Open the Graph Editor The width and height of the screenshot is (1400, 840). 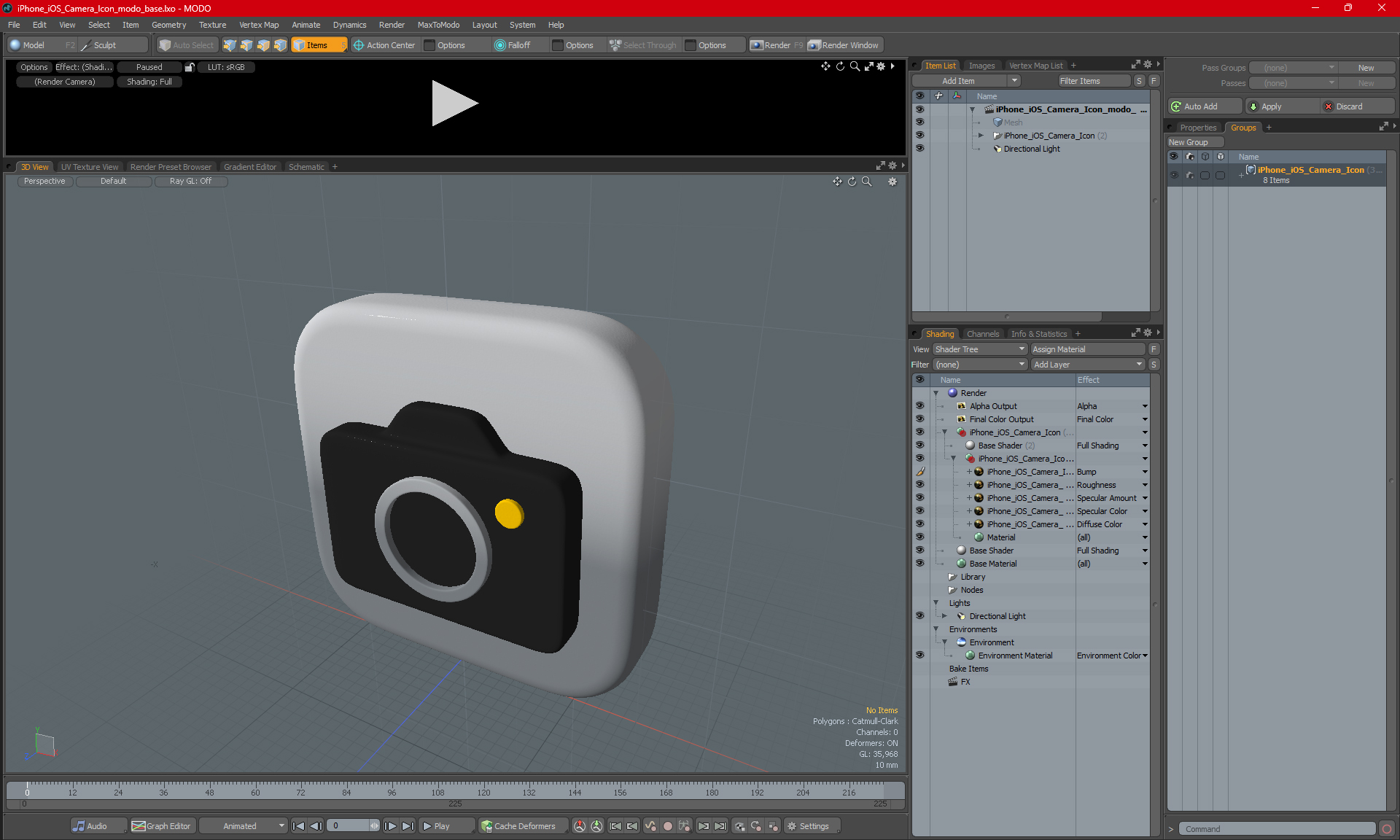[x=162, y=826]
